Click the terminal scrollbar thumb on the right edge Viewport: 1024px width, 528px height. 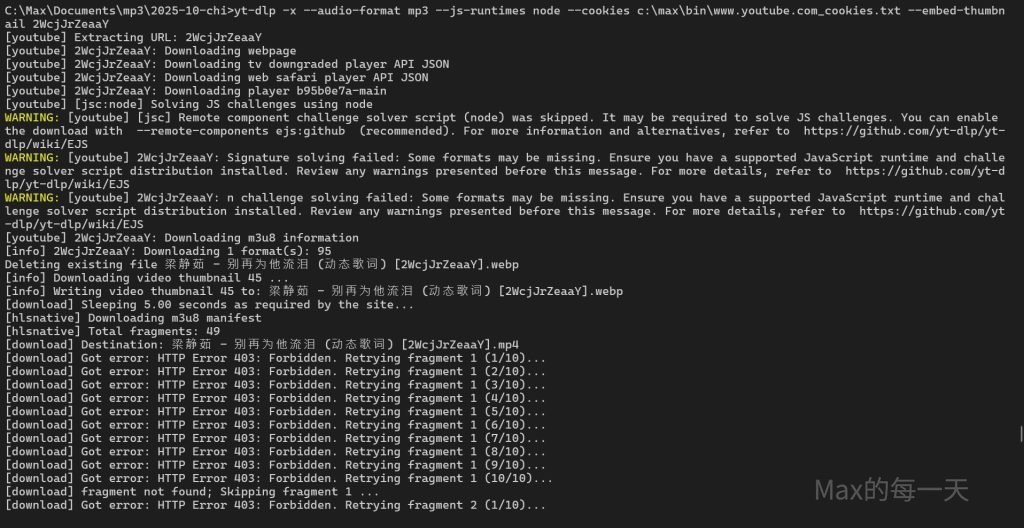pyautogui.click(x=1020, y=432)
